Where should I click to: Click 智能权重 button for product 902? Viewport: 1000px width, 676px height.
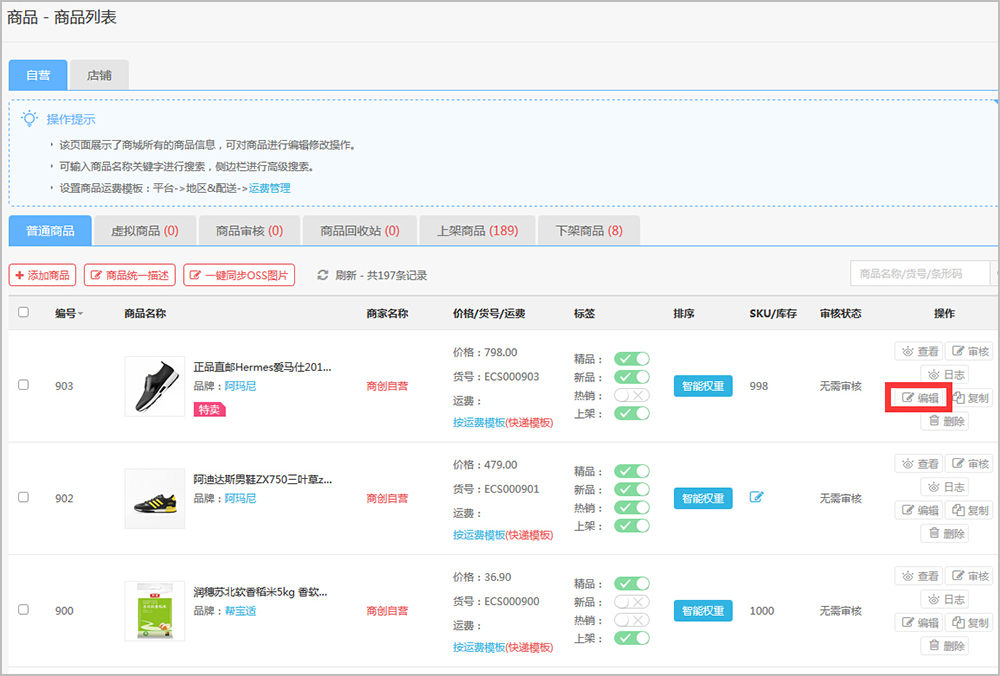click(x=703, y=498)
